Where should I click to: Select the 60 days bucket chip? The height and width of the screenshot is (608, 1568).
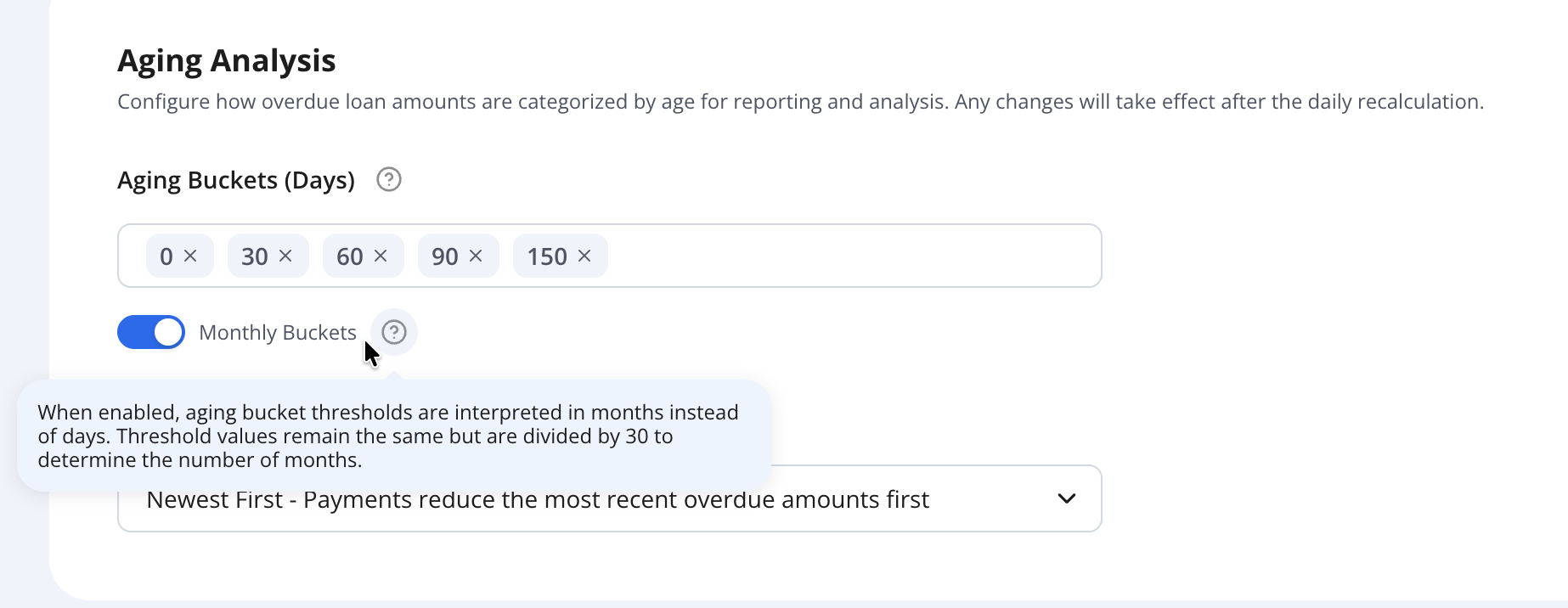coord(350,256)
